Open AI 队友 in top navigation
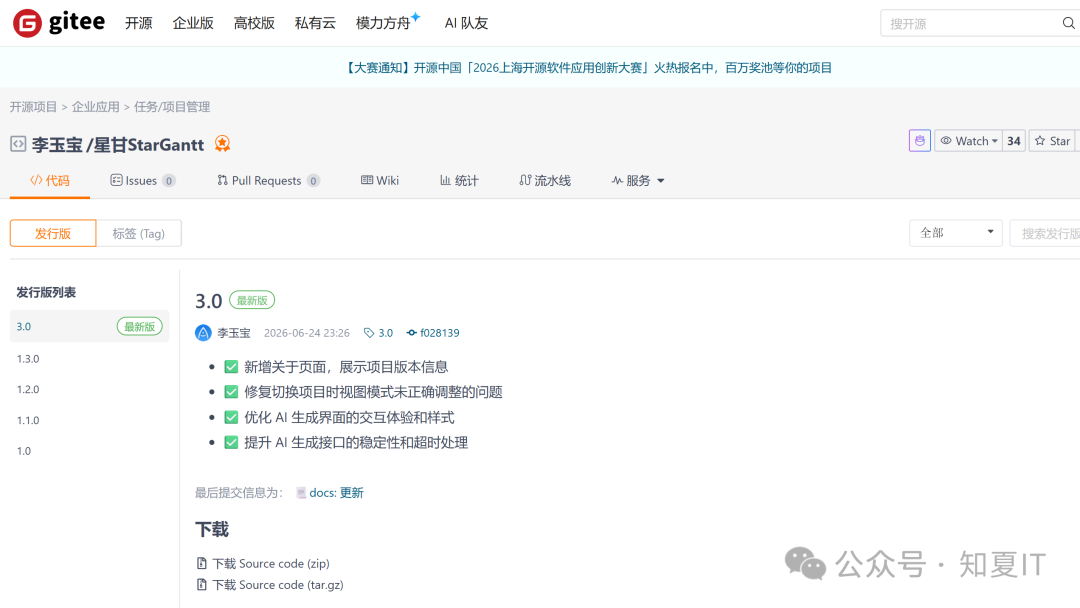Image resolution: width=1080 pixels, height=608 pixels. 466,23
